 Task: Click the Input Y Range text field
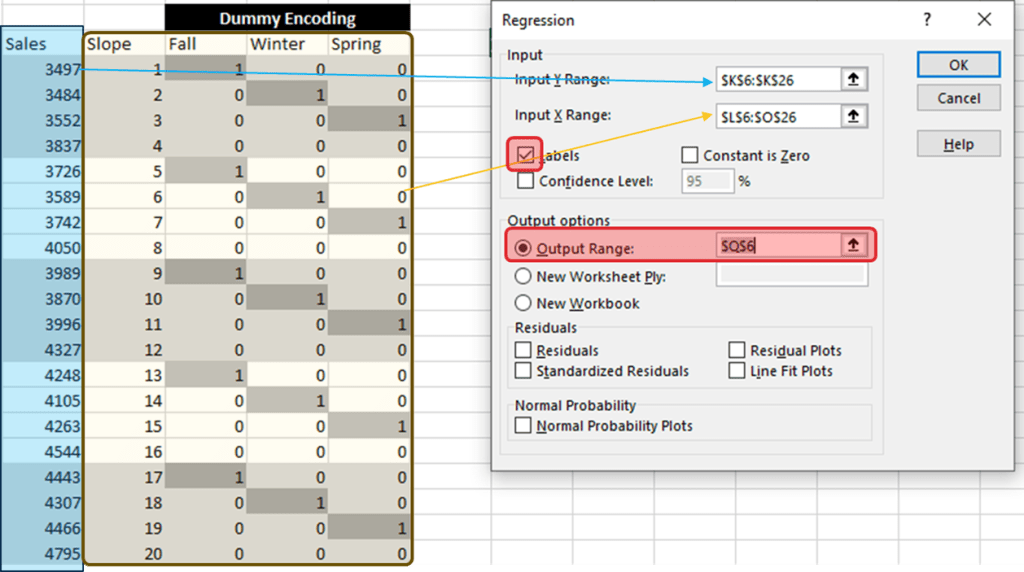[x=776, y=80]
